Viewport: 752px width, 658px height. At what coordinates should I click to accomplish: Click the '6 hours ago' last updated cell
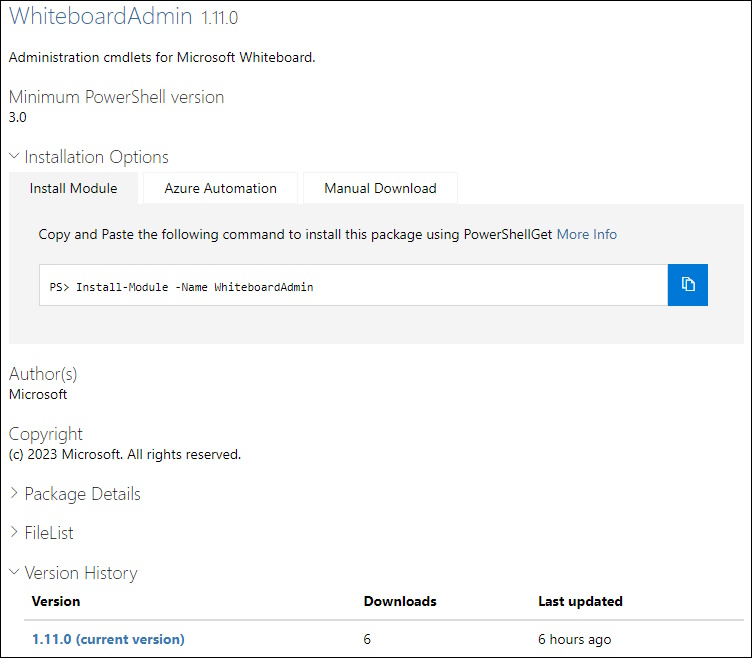click(x=575, y=639)
